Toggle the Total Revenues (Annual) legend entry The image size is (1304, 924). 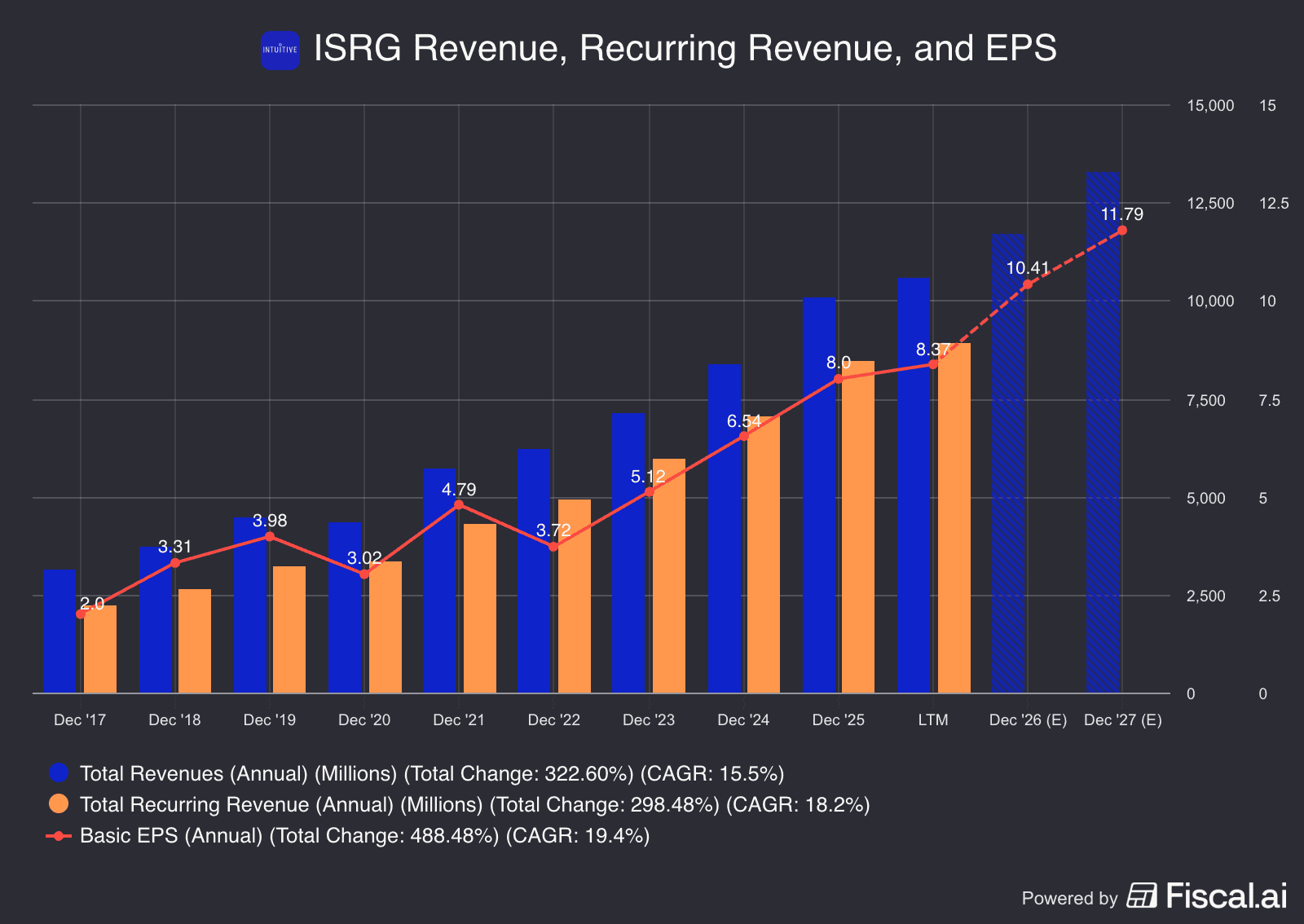pyautogui.click(x=416, y=773)
